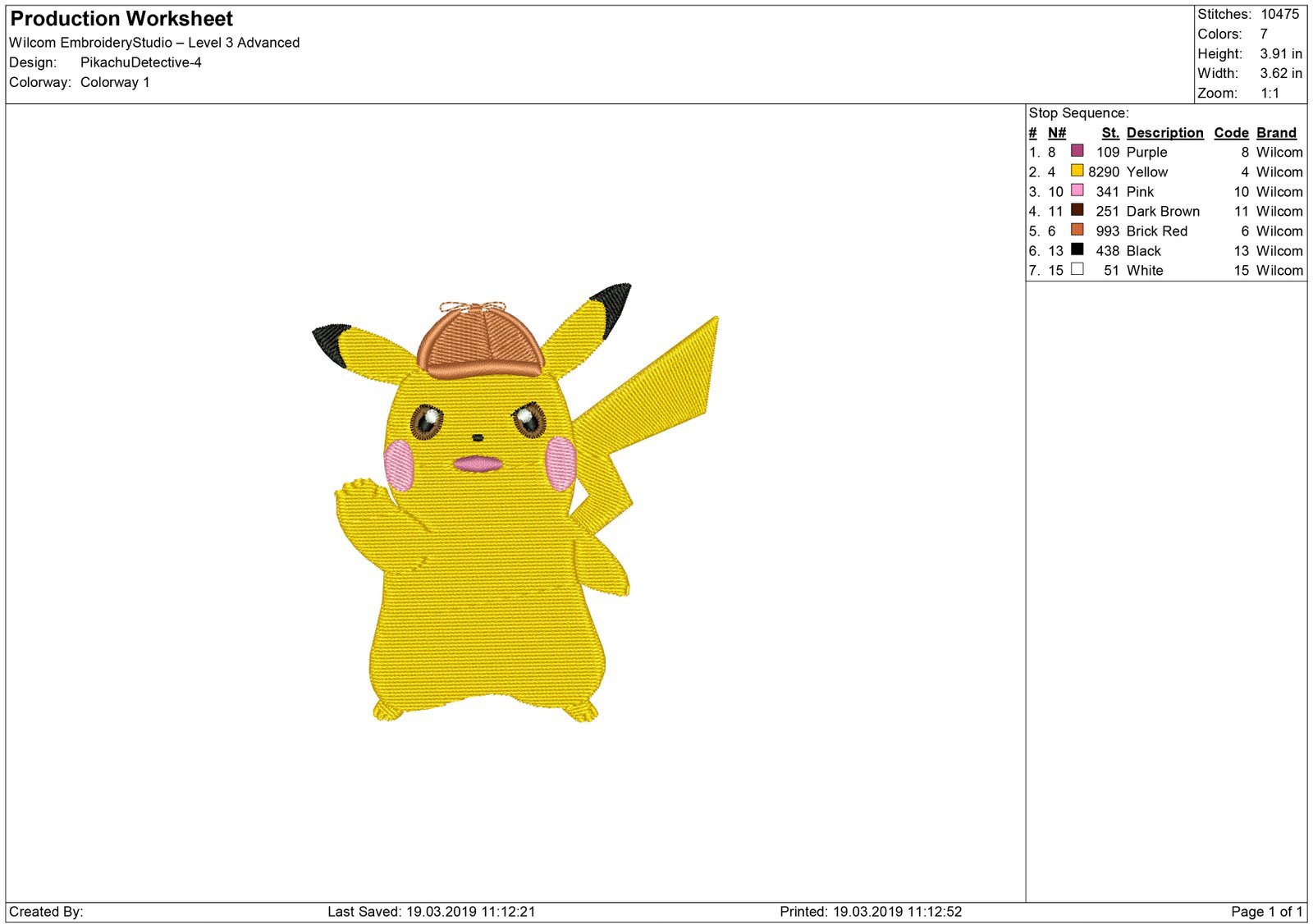This screenshot has height=924, width=1313.
Task: Click the Zoom value '1:1'
Action: (1270, 93)
